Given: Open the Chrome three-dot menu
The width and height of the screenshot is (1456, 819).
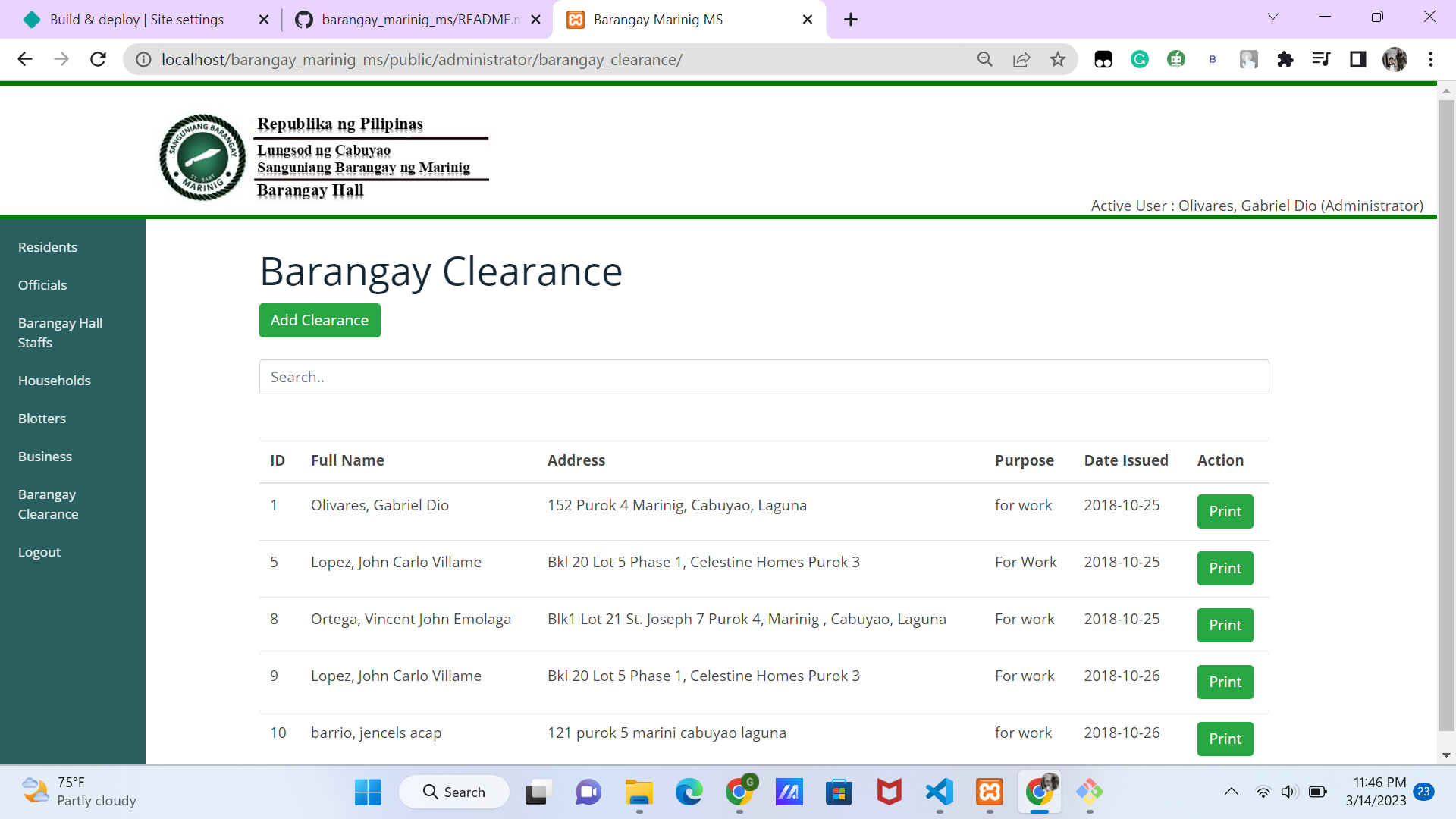Looking at the screenshot, I should click(x=1432, y=59).
